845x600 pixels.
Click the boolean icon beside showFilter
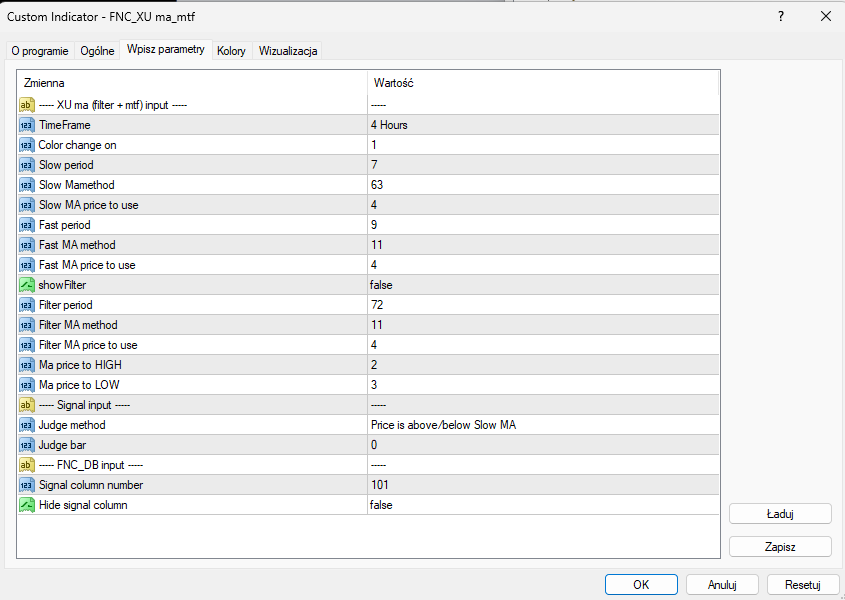tap(27, 285)
